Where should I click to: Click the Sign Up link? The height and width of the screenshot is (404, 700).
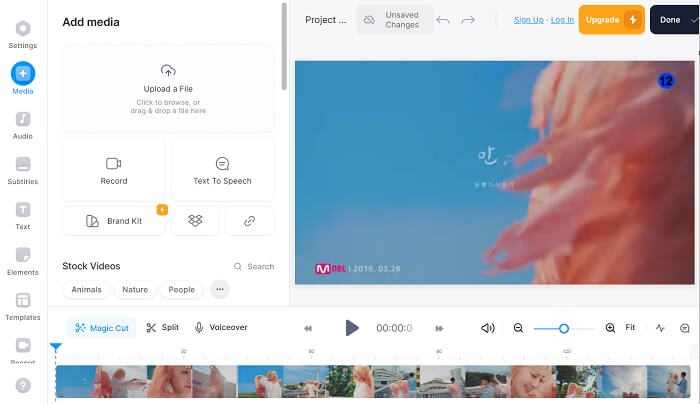[529, 20]
